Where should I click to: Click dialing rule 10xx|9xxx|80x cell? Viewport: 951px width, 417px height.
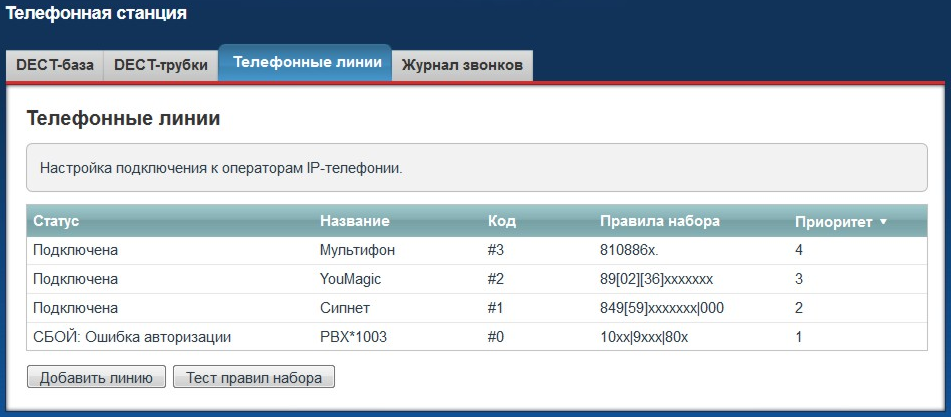644,337
